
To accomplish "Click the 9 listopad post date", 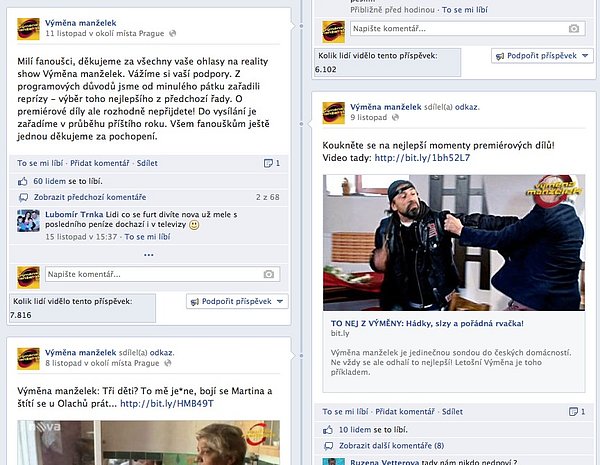I will pyautogui.click(x=369, y=117).
